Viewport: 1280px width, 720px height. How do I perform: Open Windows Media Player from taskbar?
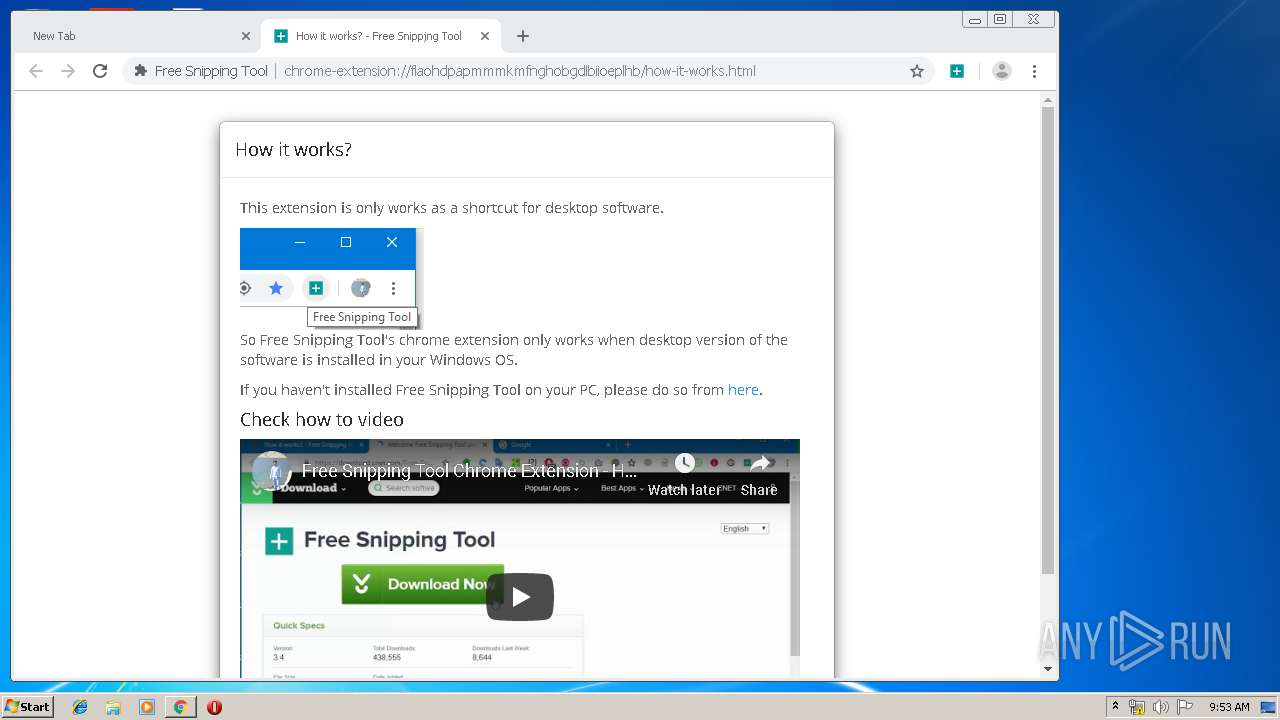[x=147, y=707]
